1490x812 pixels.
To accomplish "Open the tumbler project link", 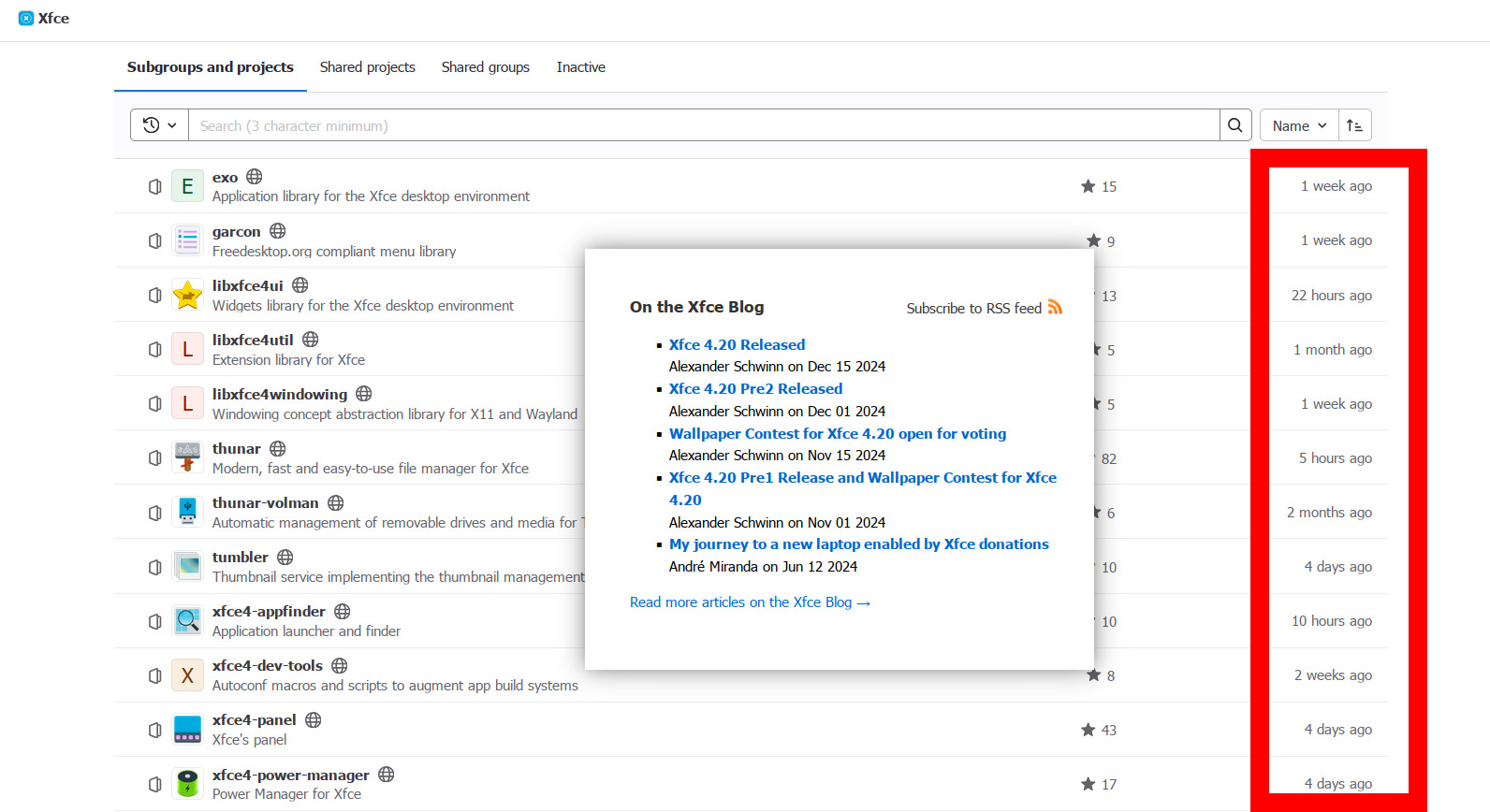I will (240, 558).
